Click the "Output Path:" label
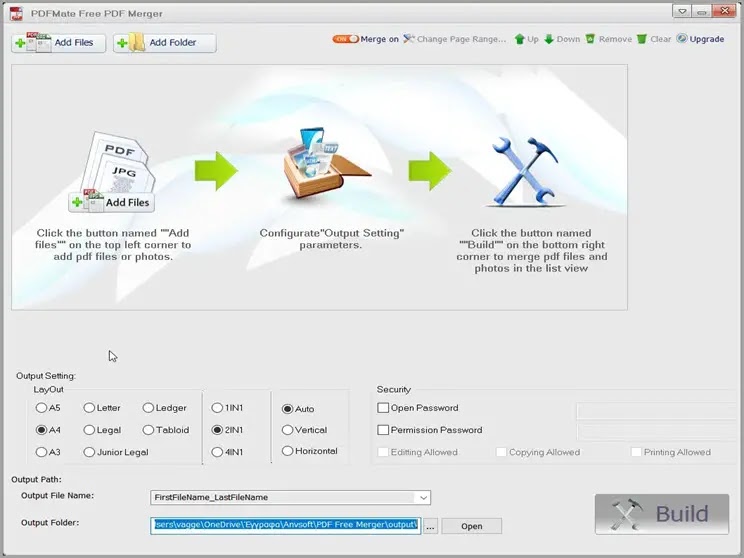 tap(37, 479)
